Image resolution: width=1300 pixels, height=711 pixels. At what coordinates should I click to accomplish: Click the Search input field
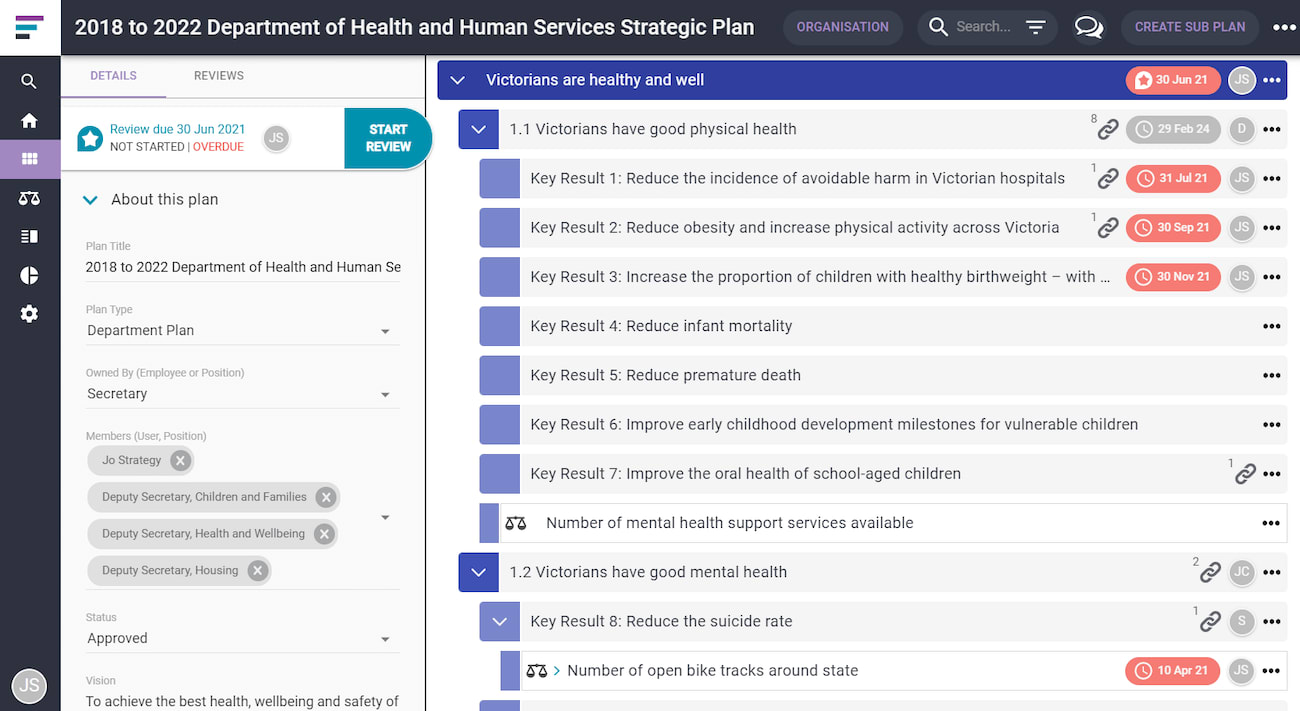(x=984, y=27)
